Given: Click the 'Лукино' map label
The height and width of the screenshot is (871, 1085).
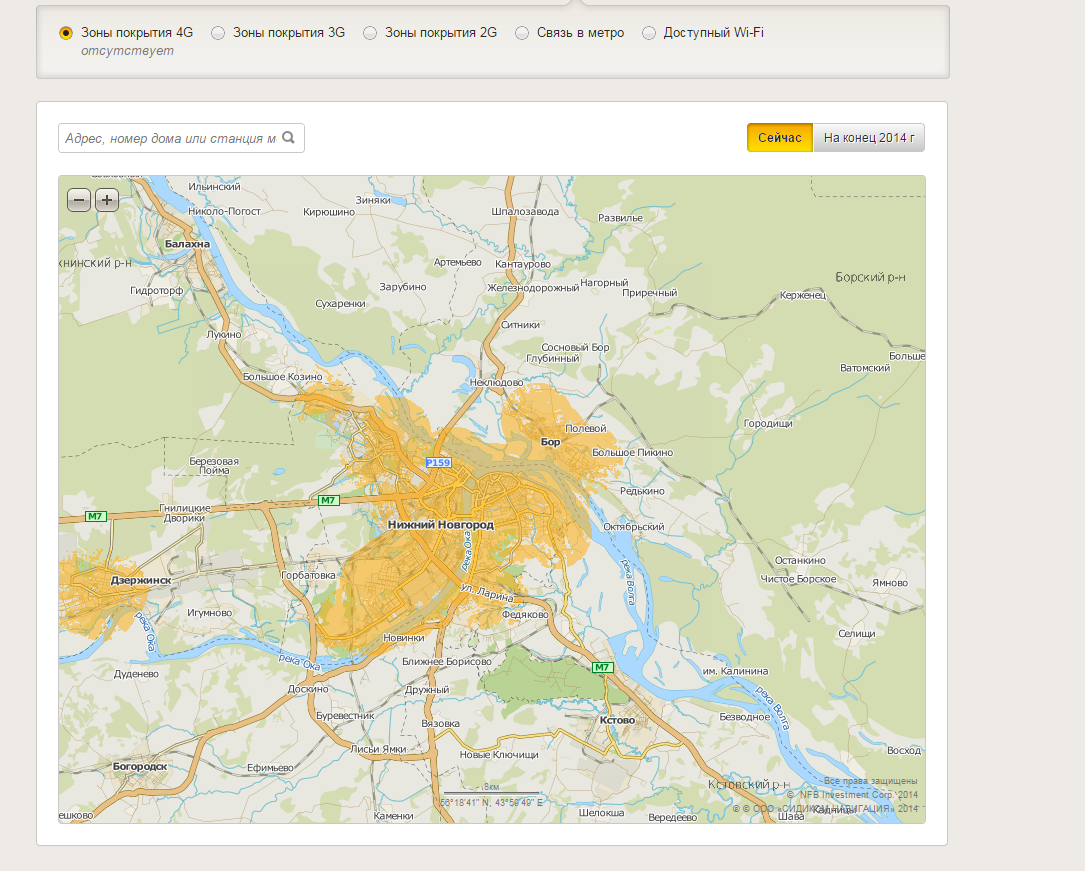Looking at the screenshot, I should pyautogui.click(x=224, y=334).
